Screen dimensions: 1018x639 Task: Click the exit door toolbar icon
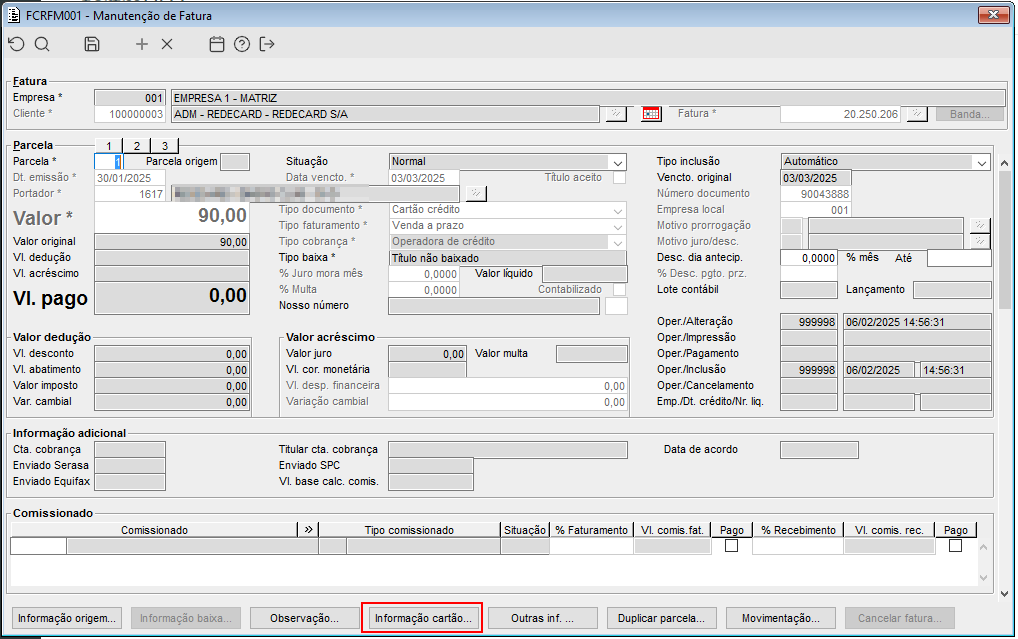[267, 44]
